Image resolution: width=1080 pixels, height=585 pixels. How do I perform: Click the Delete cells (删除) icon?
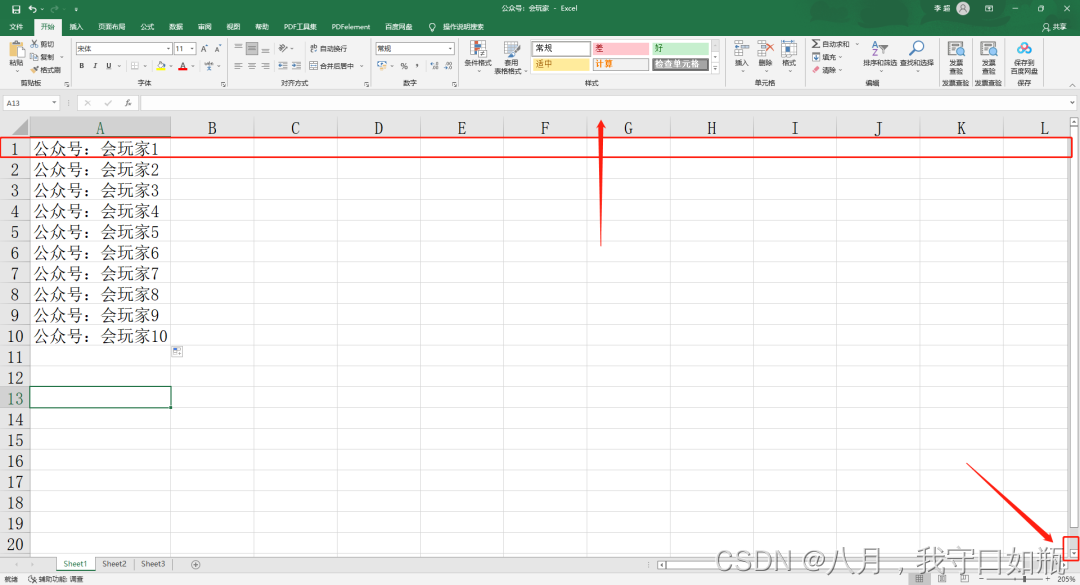[x=765, y=49]
